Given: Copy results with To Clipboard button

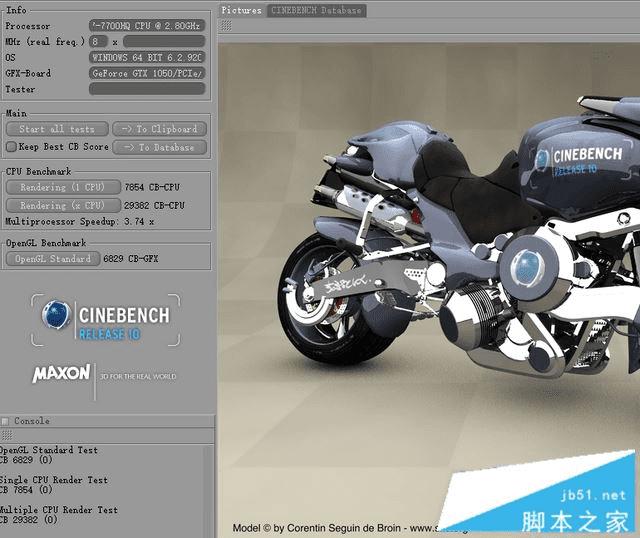Looking at the screenshot, I should tap(160, 129).
